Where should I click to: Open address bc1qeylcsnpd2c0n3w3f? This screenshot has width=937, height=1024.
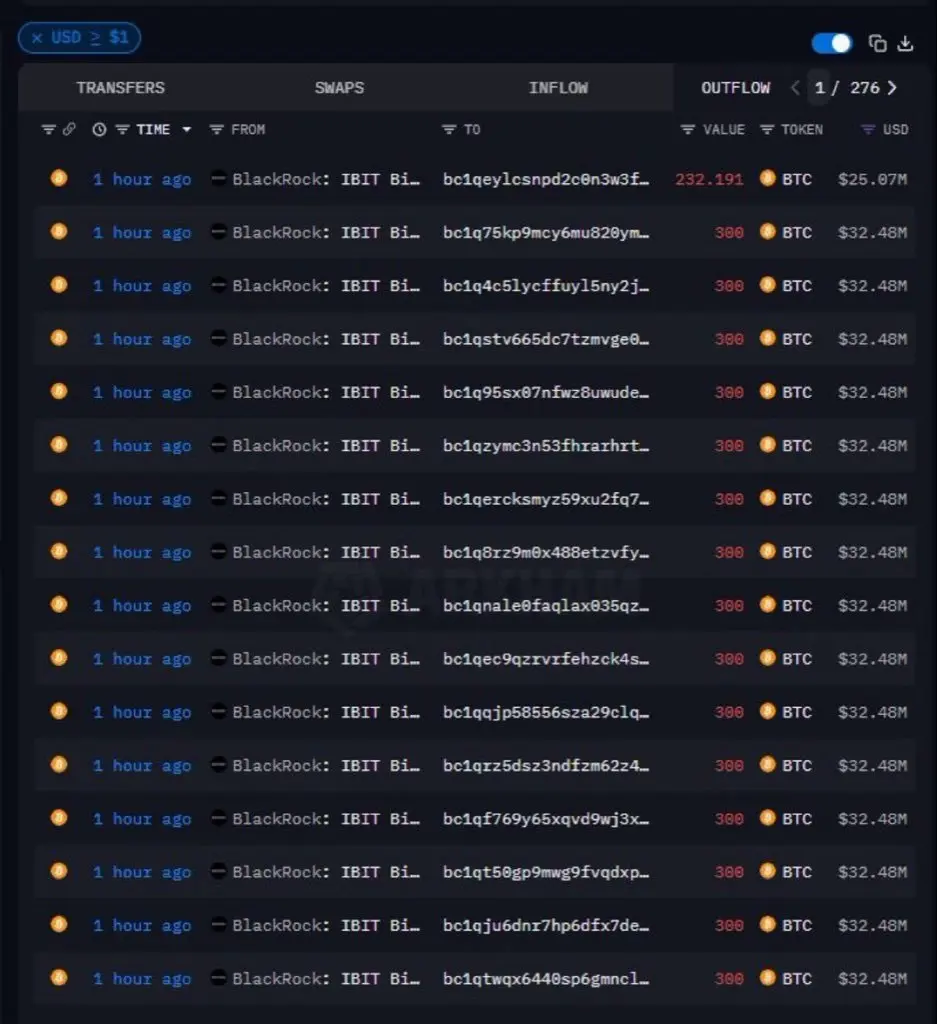tap(546, 179)
